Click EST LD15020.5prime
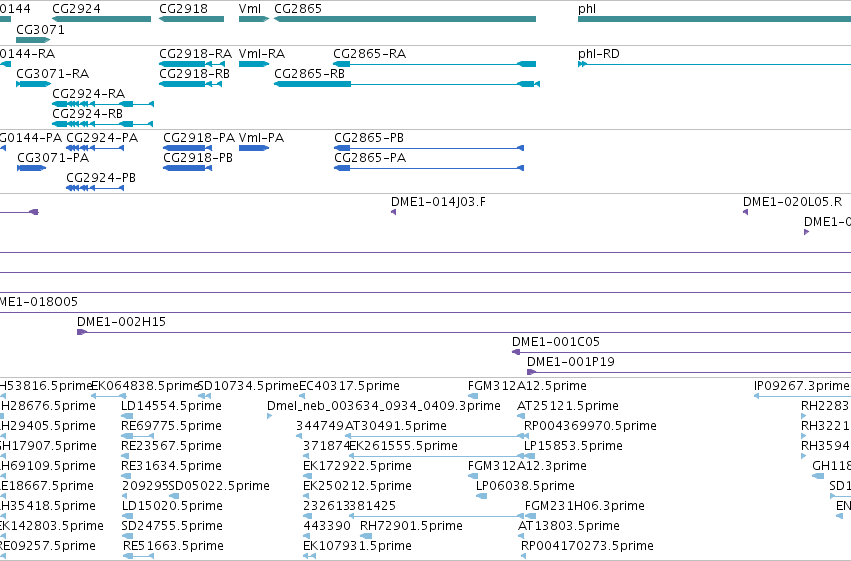This screenshot has height=561, width=851. [x=128, y=517]
